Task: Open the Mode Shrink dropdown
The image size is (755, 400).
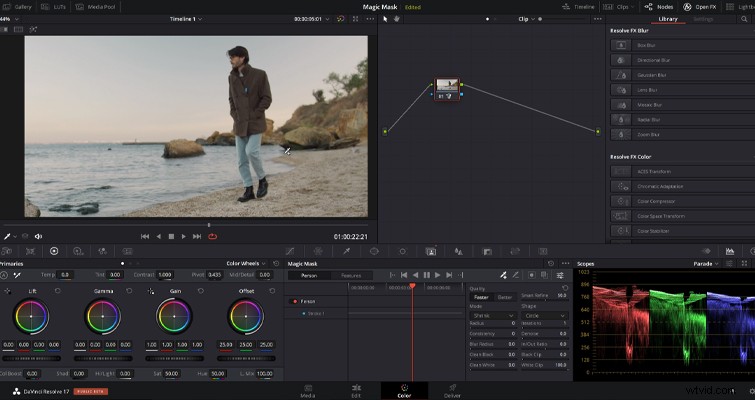Action: coord(492,315)
